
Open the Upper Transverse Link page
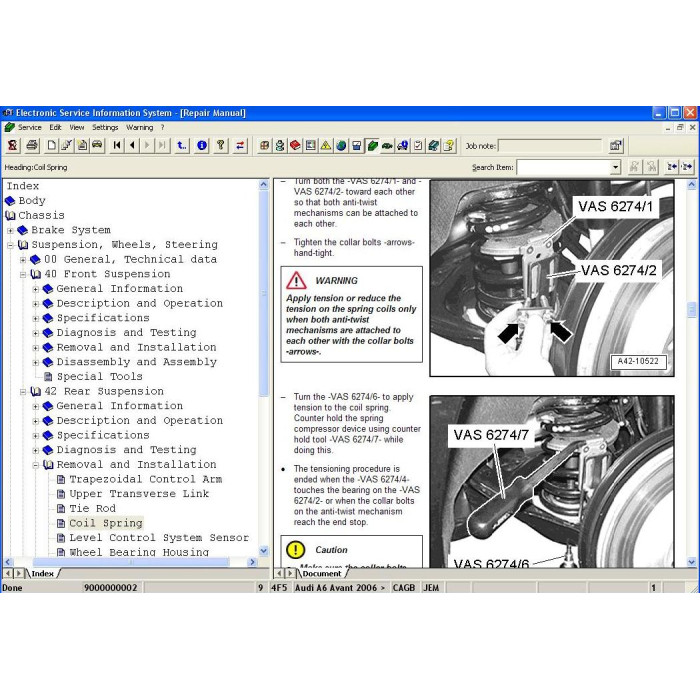pos(139,494)
